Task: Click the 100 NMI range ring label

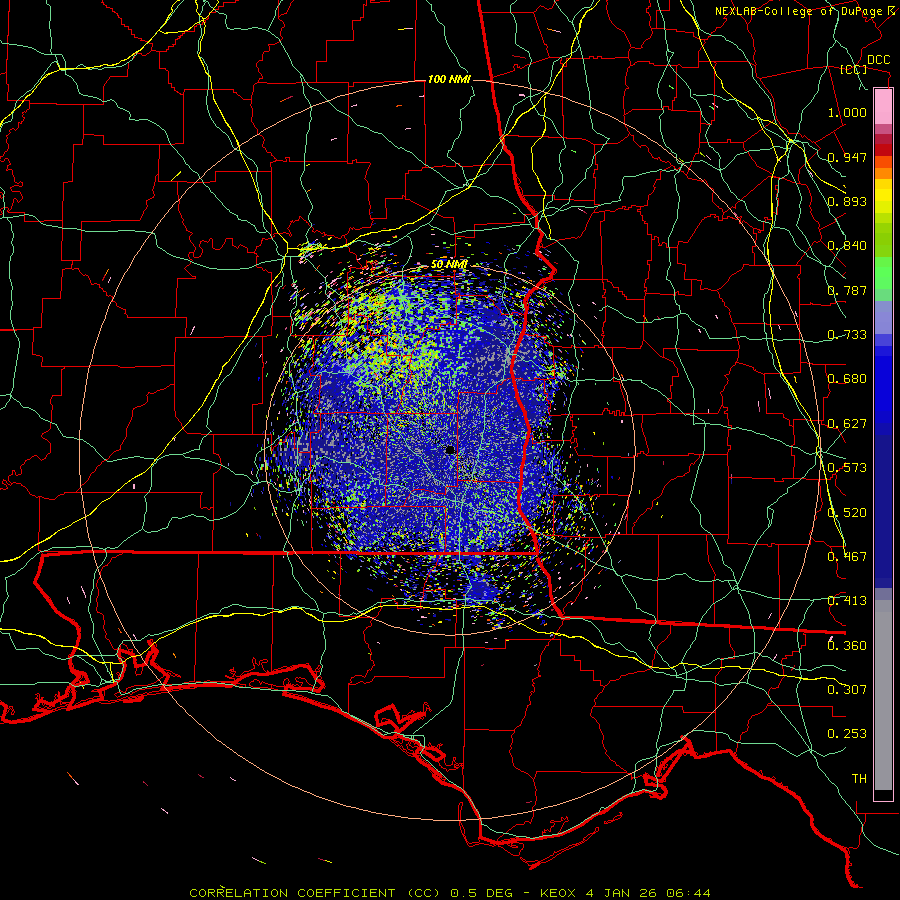Action: (449, 79)
